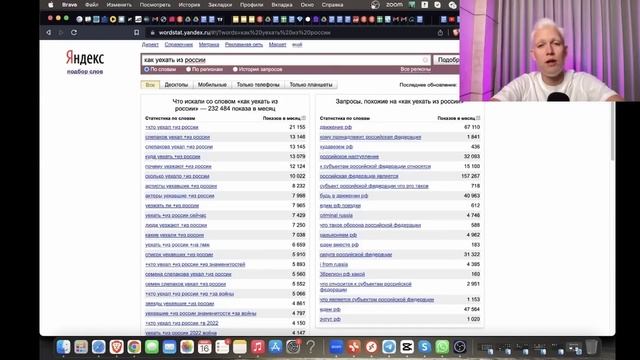Open Skype from the dock
This screenshot has width=640, height=360.
pyautogui.click(x=424, y=347)
